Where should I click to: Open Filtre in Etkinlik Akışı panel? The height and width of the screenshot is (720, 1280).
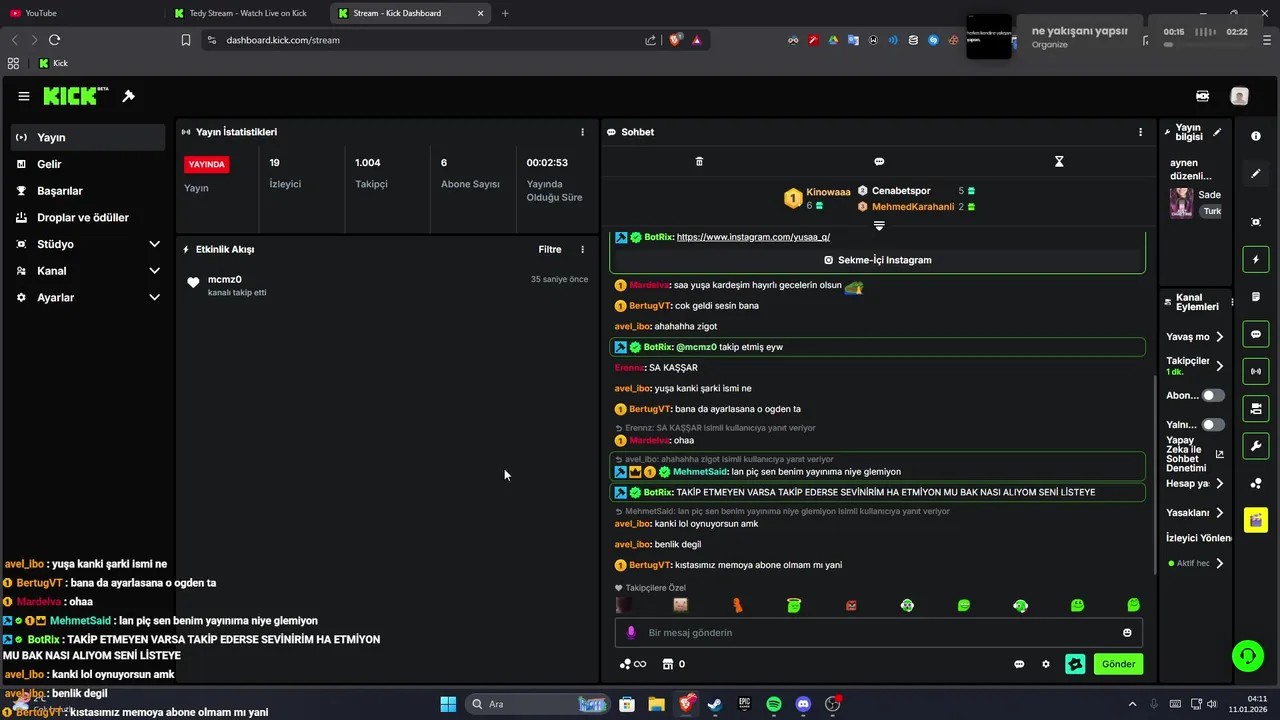(550, 249)
